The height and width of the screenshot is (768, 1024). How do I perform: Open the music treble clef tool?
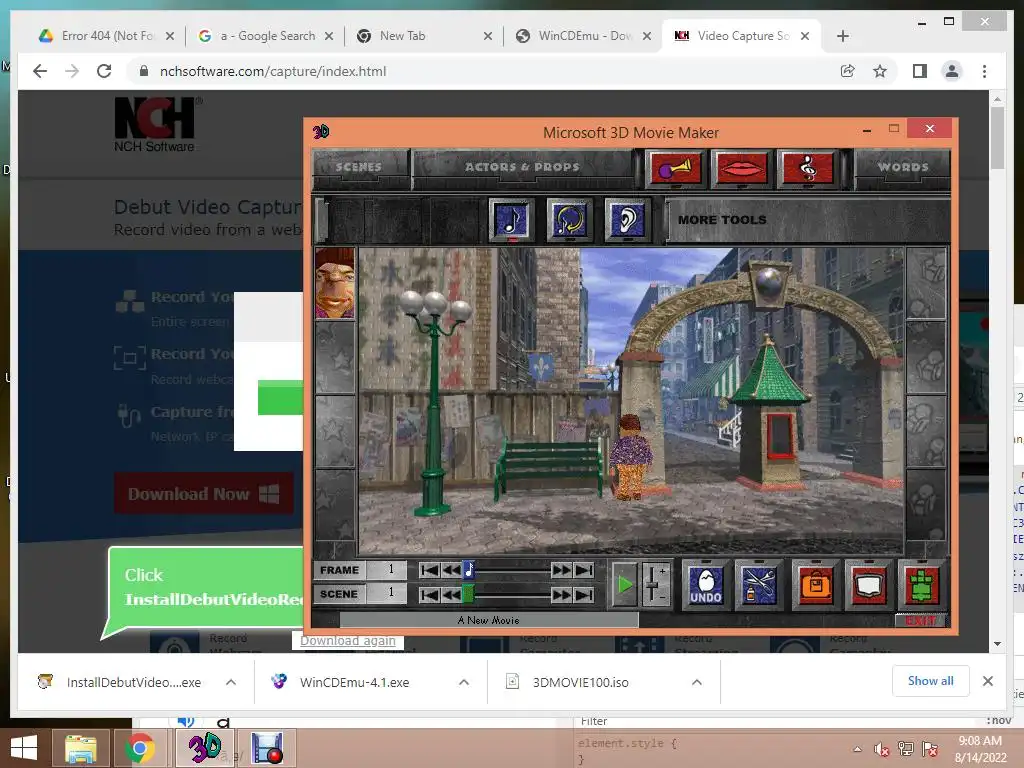(808, 168)
